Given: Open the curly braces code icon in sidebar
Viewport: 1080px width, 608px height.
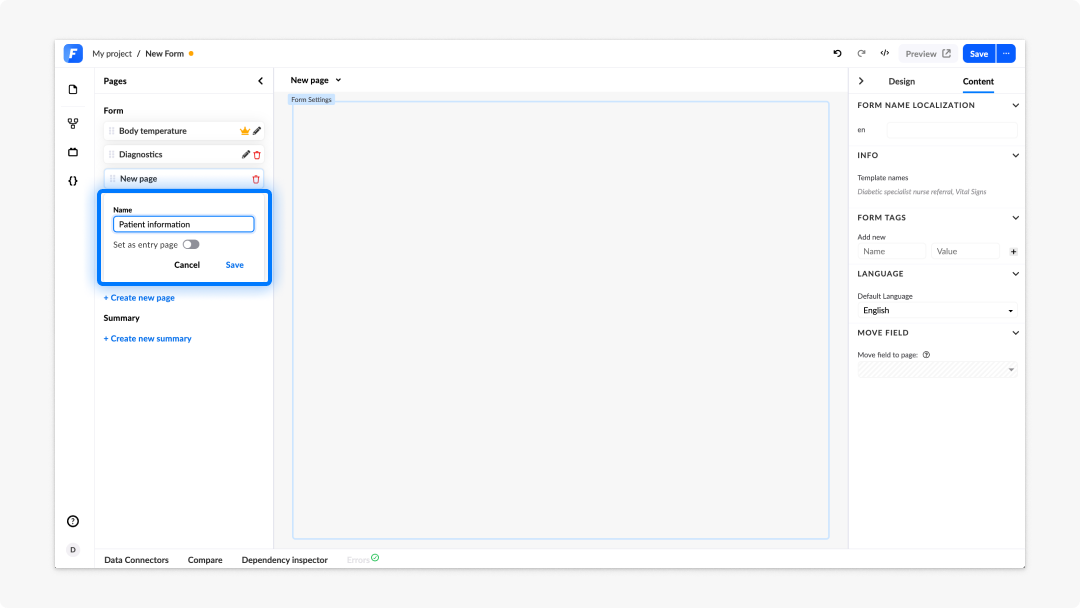Looking at the screenshot, I should point(73,181).
